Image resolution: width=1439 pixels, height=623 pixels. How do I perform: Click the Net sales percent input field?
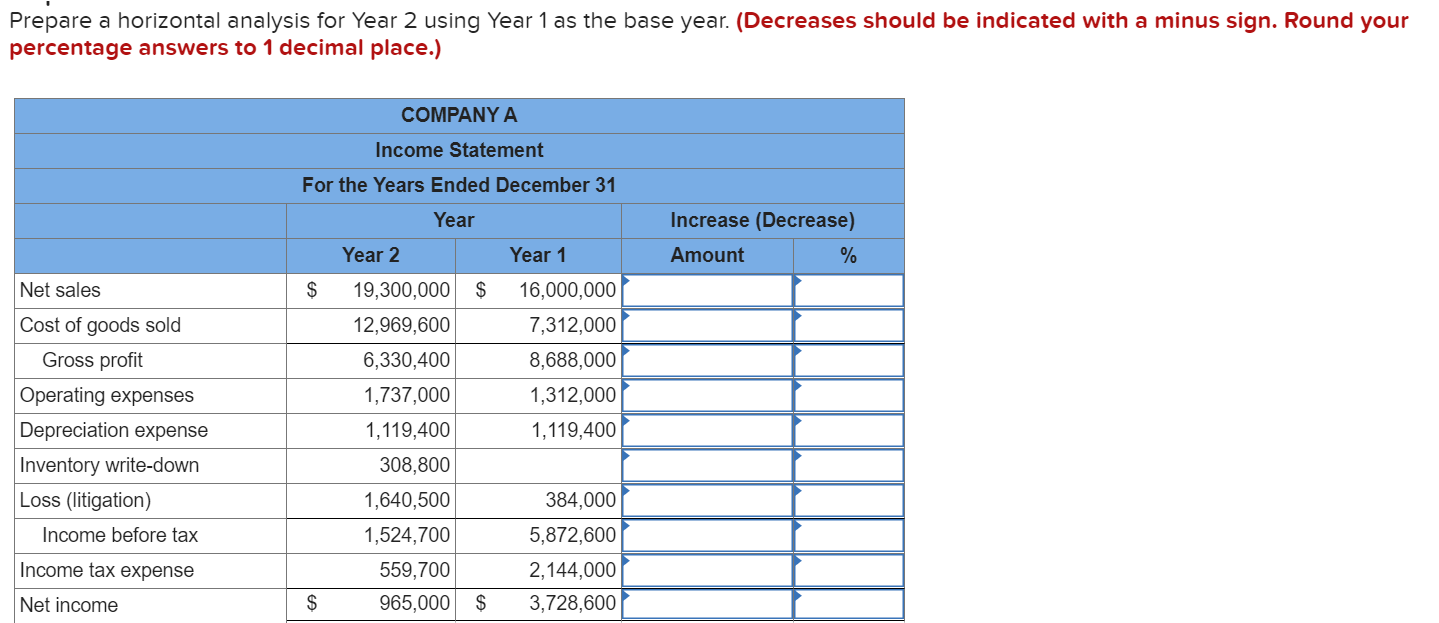[849, 290]
